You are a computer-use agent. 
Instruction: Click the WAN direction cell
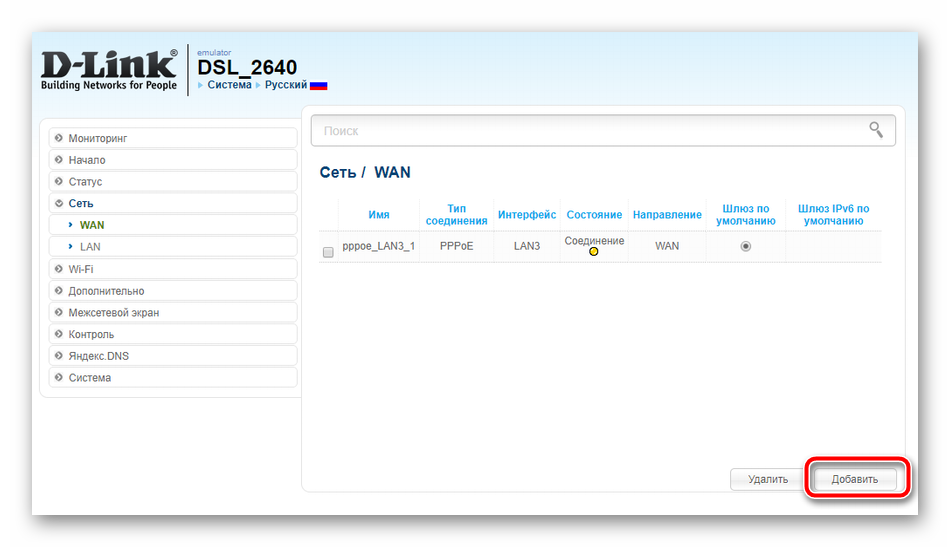point(667,246)
